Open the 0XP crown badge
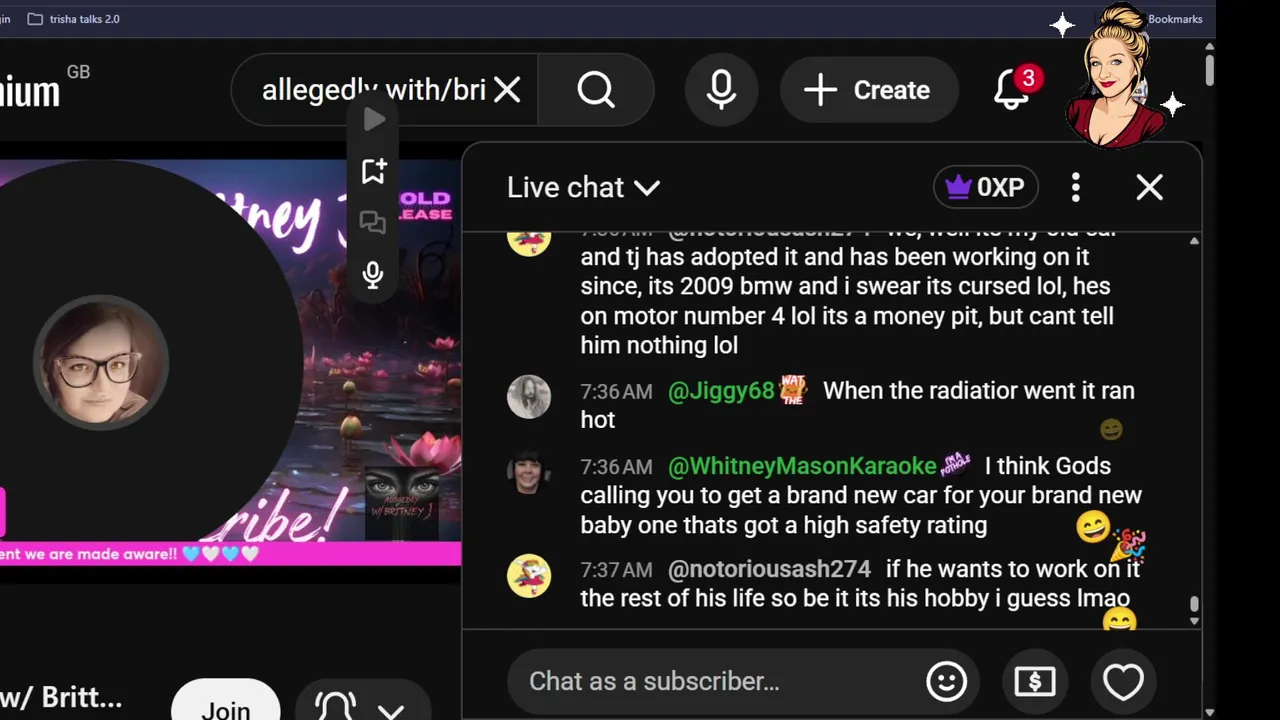This screenshot has width=1280, height=720. point(986,187)
